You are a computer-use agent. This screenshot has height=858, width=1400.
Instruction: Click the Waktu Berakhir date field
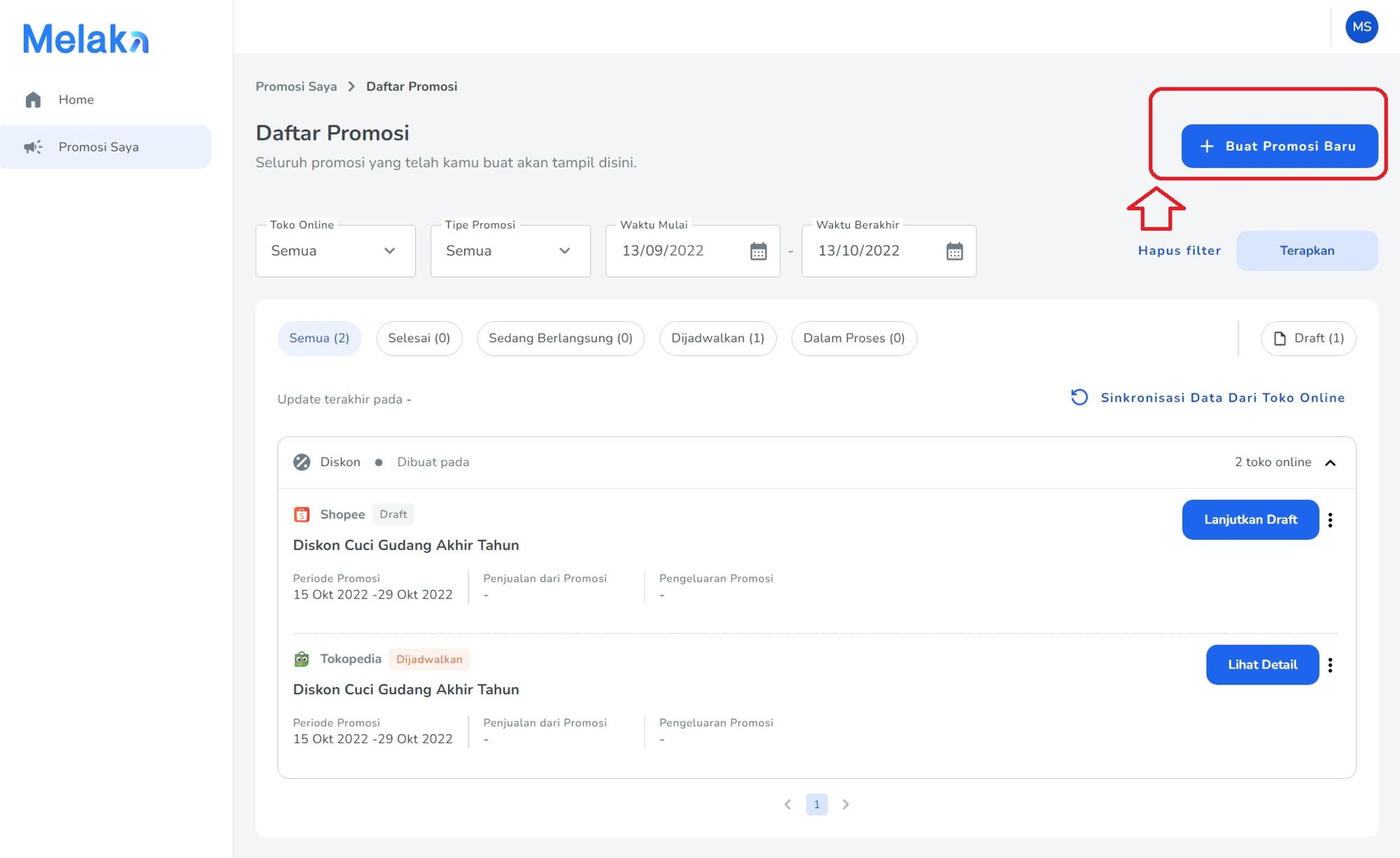tap(889, 251)
